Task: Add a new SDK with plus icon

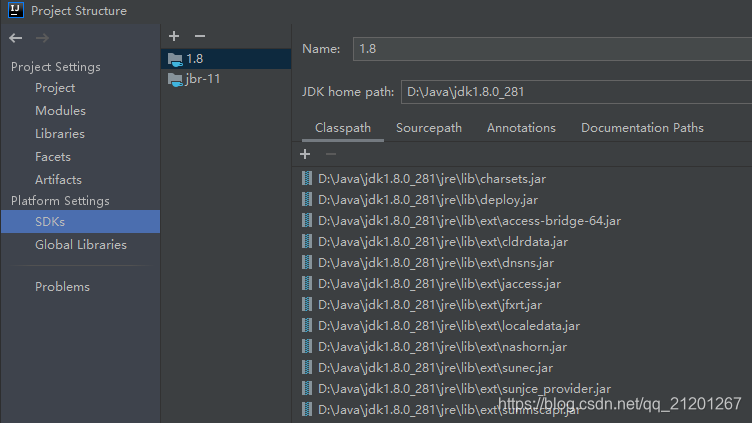Action: [174, 36]
